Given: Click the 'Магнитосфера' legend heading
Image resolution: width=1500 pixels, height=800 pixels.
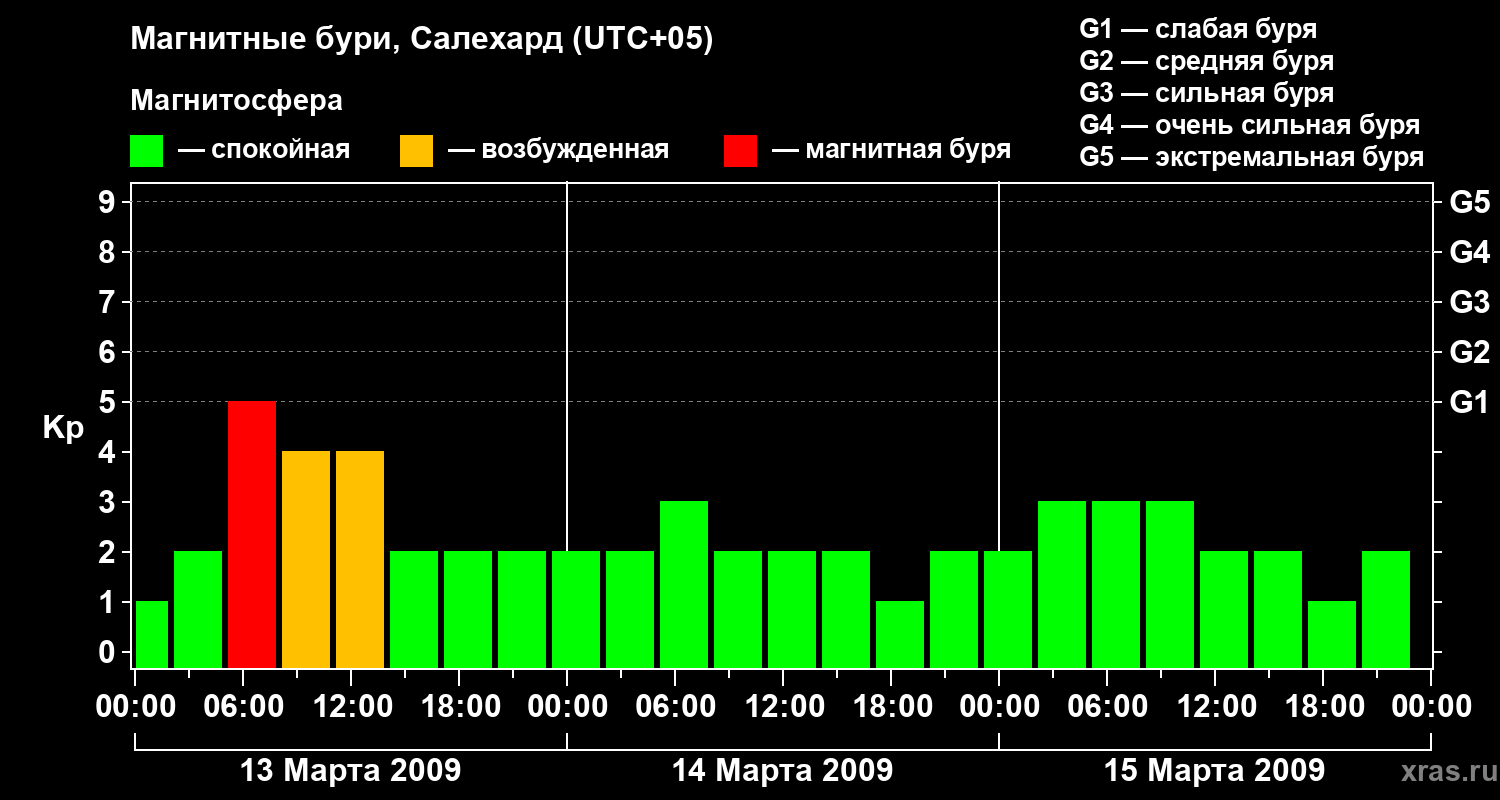Looking at the screenshot, I should (x=236, y=101).
